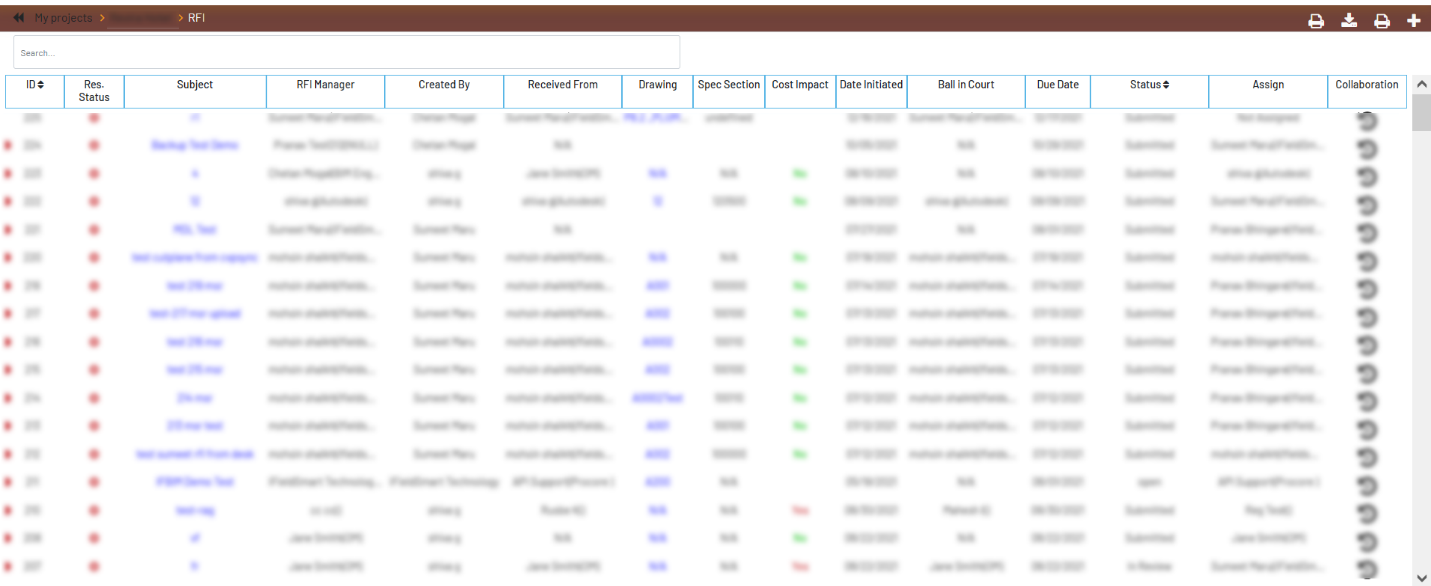Screen dimensions: 1431x586
Task: Click the scrollbar down arrow
Action: click(x=1421, y=578)
